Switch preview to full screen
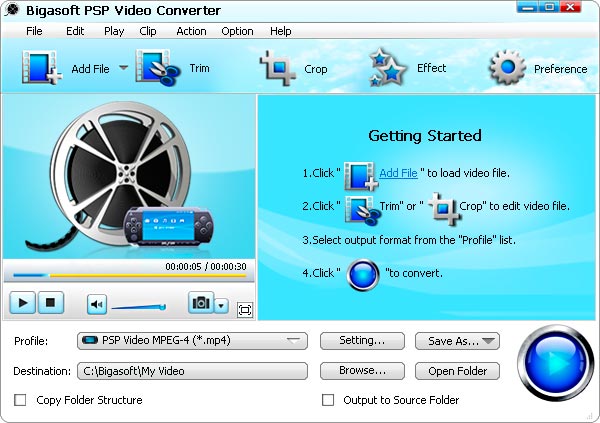The width and height of the screenshot is (600, 423). click(245, 310)
